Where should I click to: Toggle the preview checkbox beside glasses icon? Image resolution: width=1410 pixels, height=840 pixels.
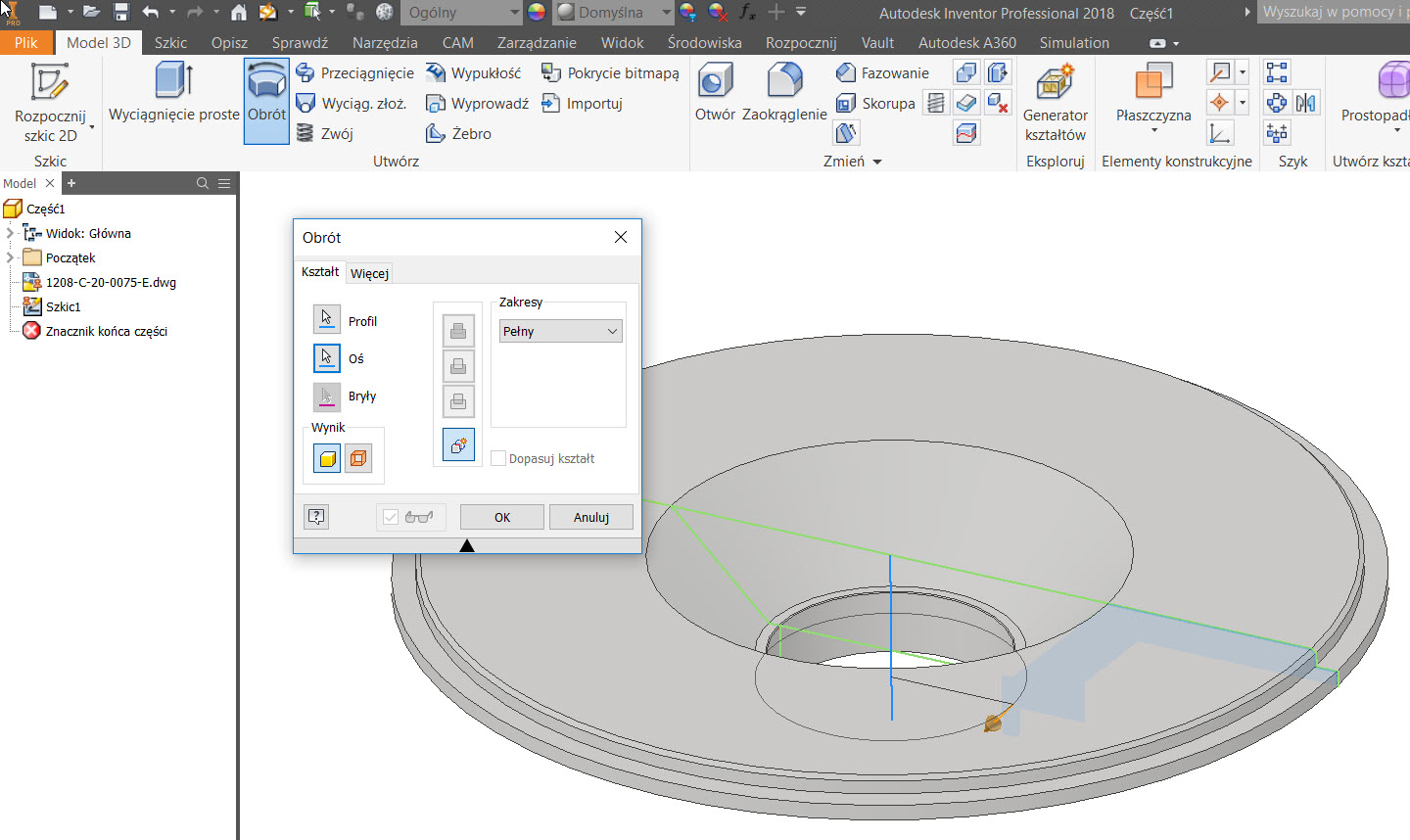(x=391, y=517)
